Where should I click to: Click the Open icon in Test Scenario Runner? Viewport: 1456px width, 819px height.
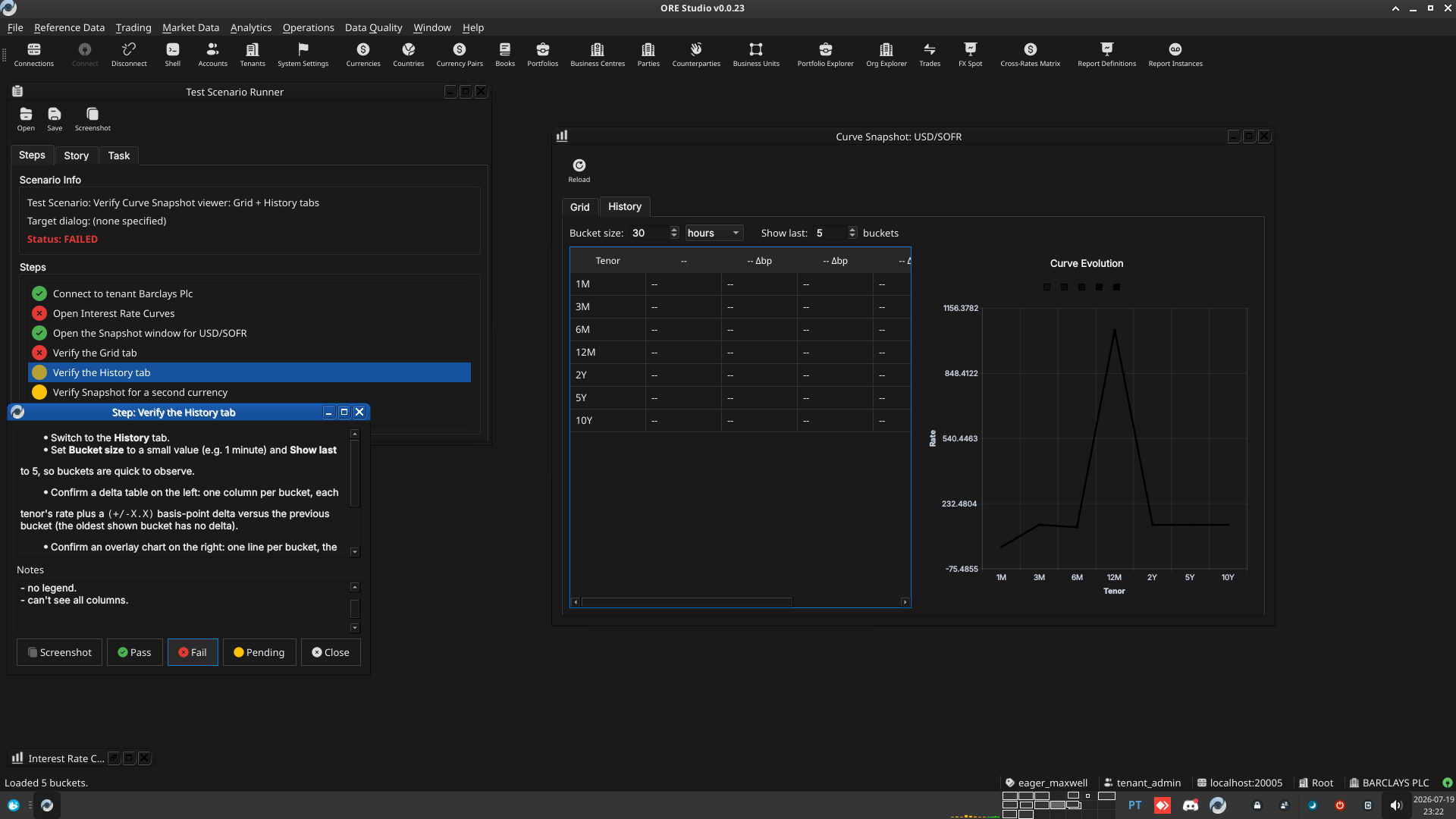pos(26,119)
